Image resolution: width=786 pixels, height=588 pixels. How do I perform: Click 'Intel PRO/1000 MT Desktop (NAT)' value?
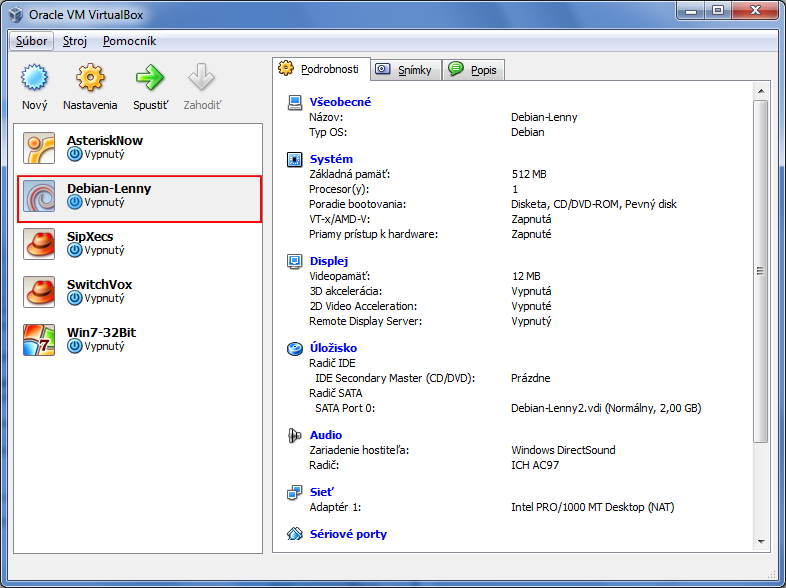(x=593, y=507)
